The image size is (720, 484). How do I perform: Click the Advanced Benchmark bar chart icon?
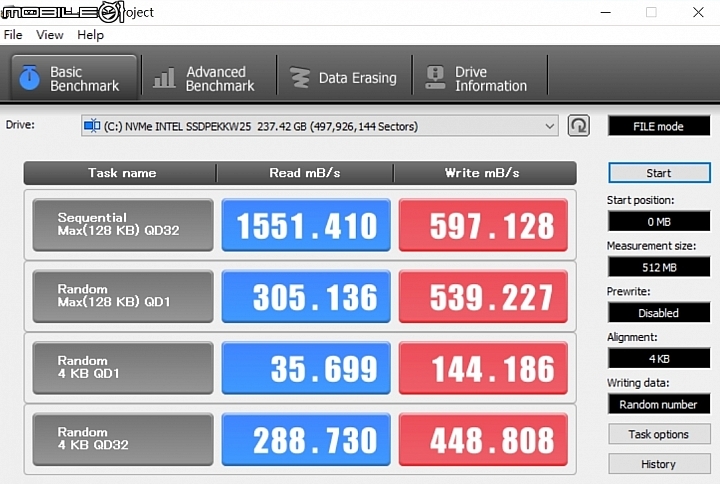click(164, 78)
